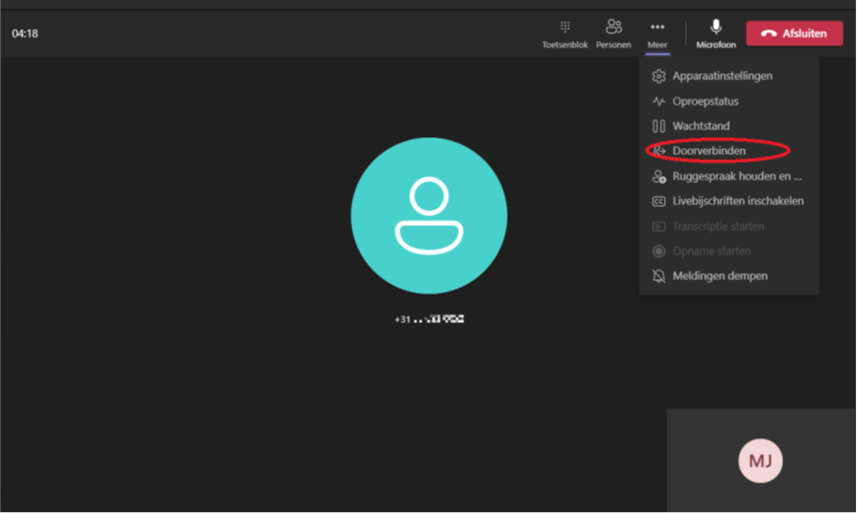This screenshot has width=857, height=513.
Task: Enable Livebijschriften inschakelen captions
Action: coord(737,201)
